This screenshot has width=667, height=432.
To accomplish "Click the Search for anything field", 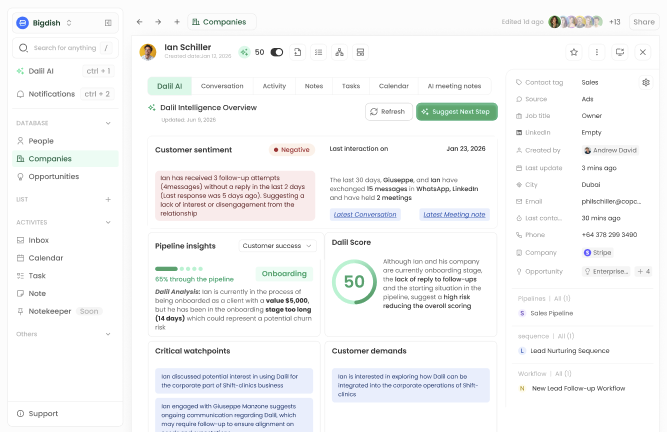I will 65,48.
